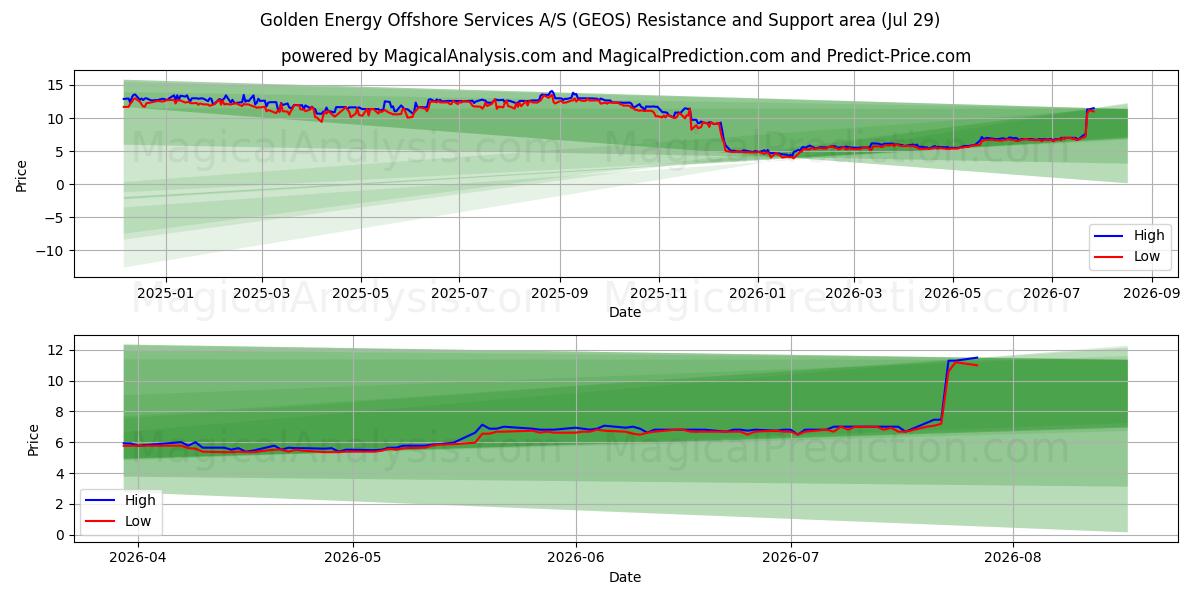Click the price tick labeled −10
This screenshot has height=600, width=1200.
[x=52, y=251]
